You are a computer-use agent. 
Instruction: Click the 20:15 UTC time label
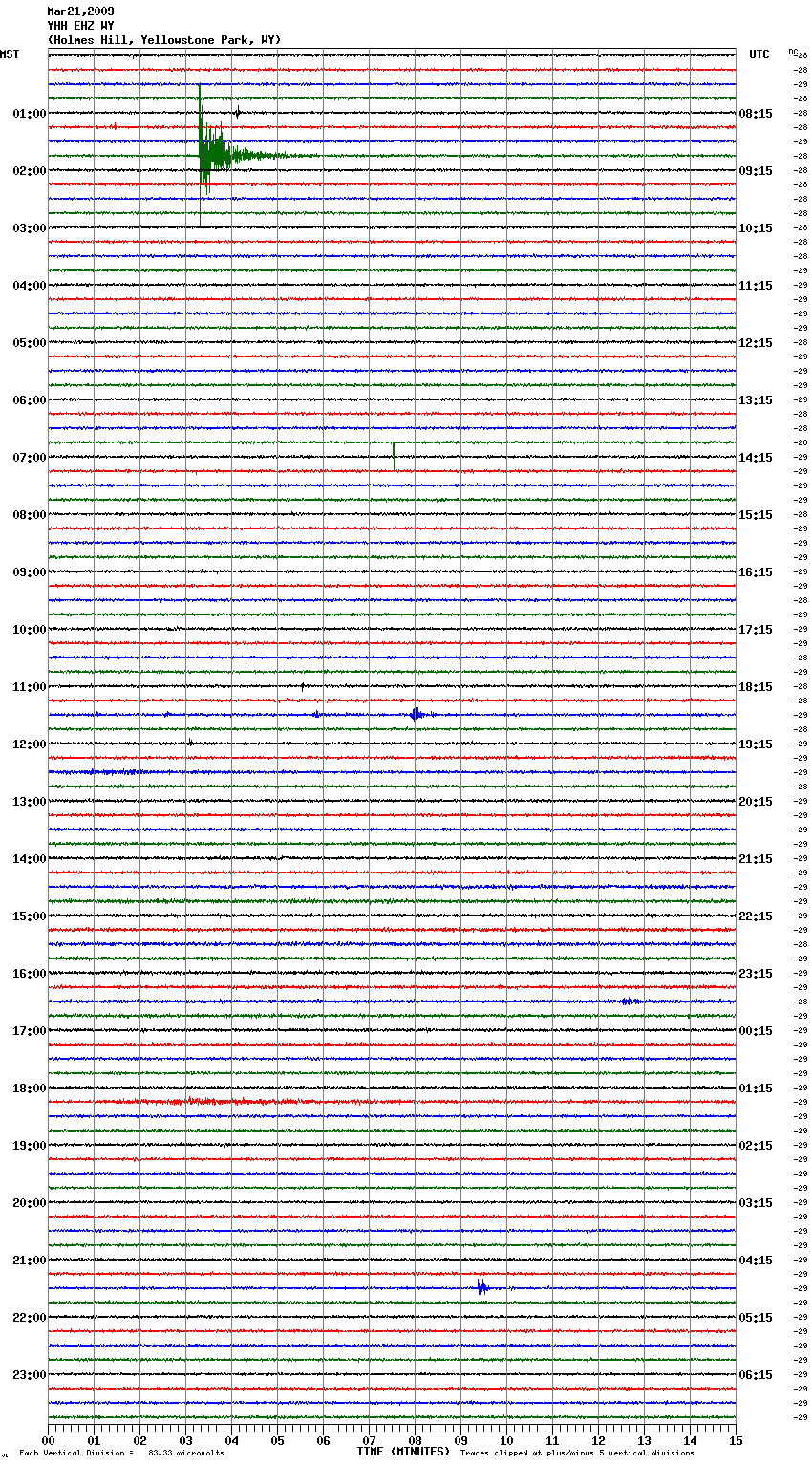(756, 802)
